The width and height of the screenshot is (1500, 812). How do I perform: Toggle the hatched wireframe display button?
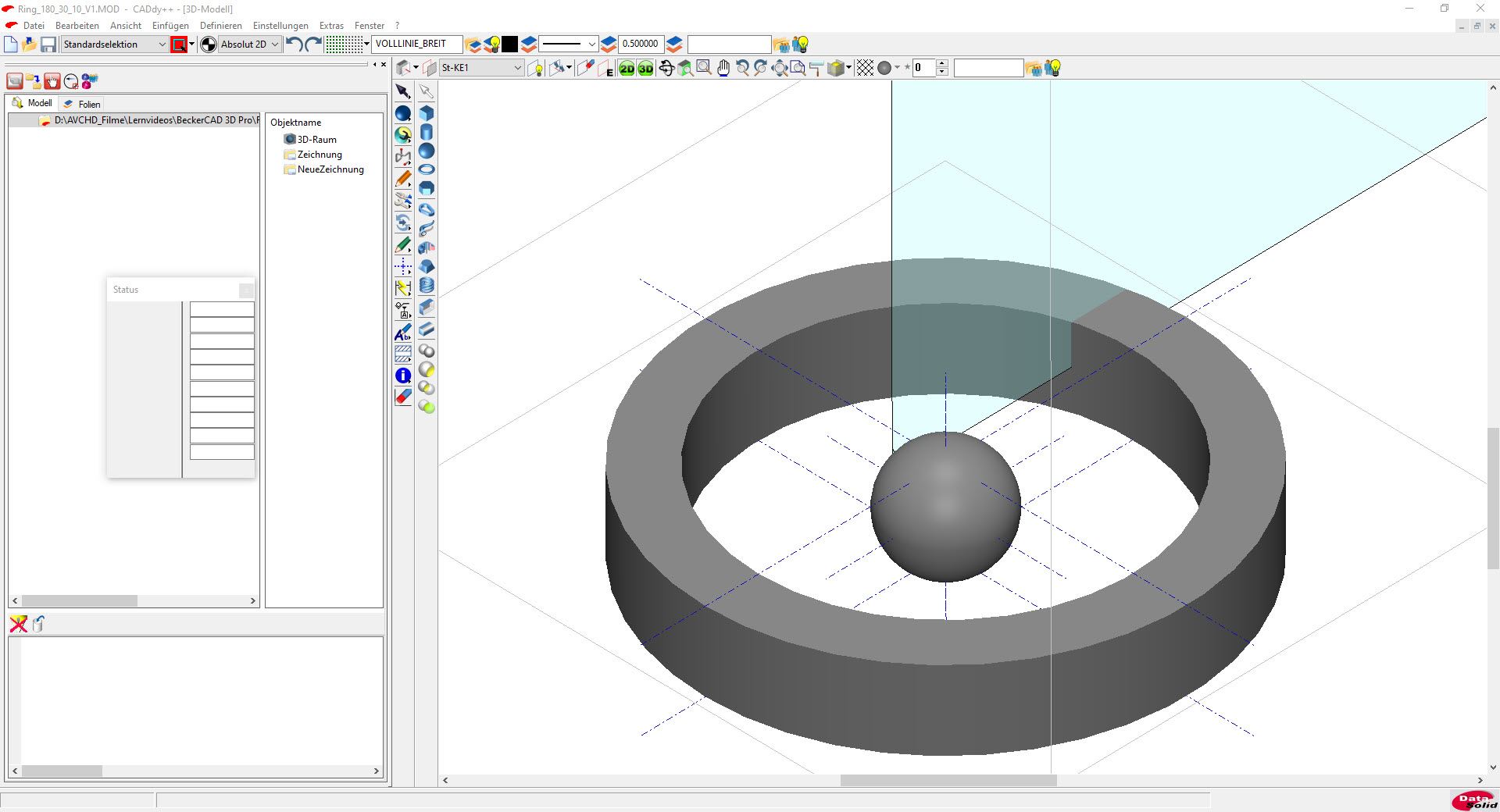(x=865, y=69)
